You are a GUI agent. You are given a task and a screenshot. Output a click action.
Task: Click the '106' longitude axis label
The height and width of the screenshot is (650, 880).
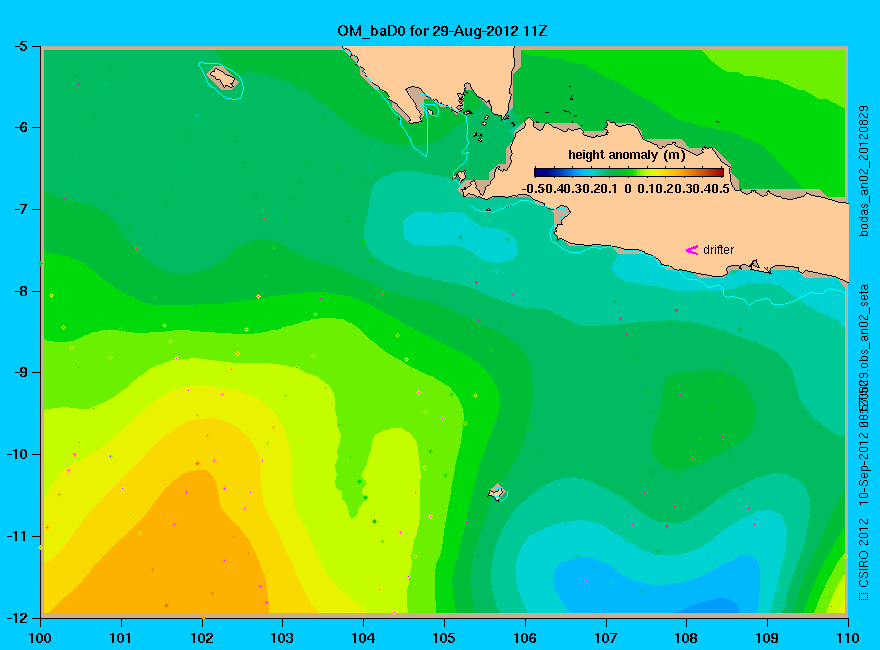(525, 638)
